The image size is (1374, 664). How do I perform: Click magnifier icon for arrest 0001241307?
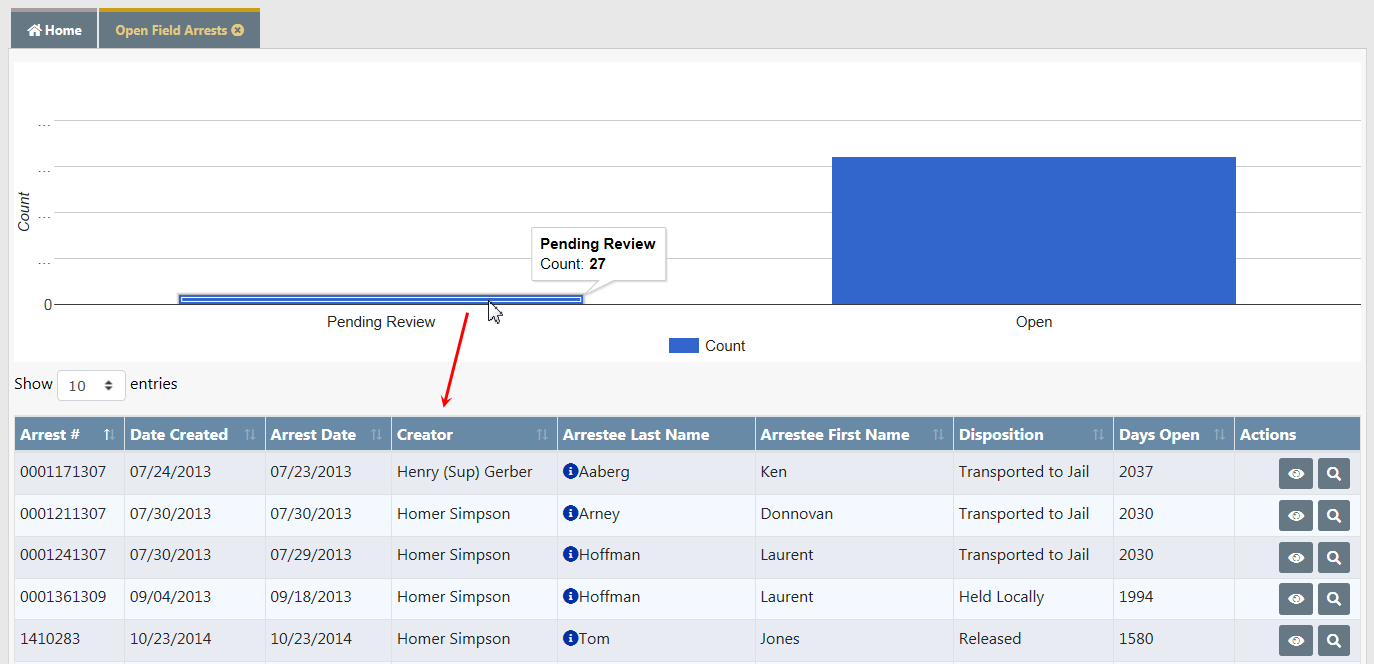(x=1333, y=557)
